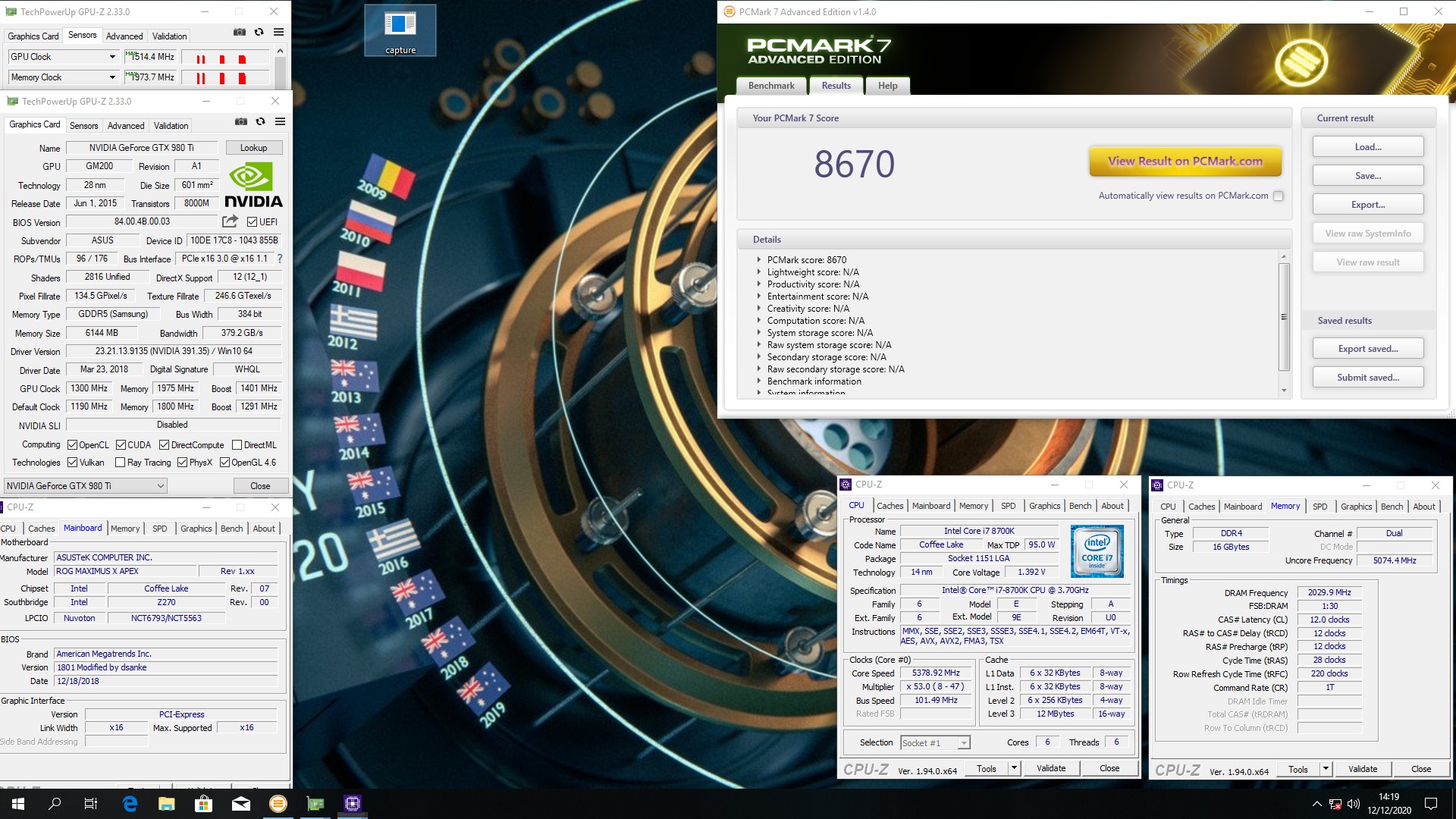The width and height of the screenshot is (1456, 819).
Task: Toggle the PhysX checkbox
Action: pos(182,463)
